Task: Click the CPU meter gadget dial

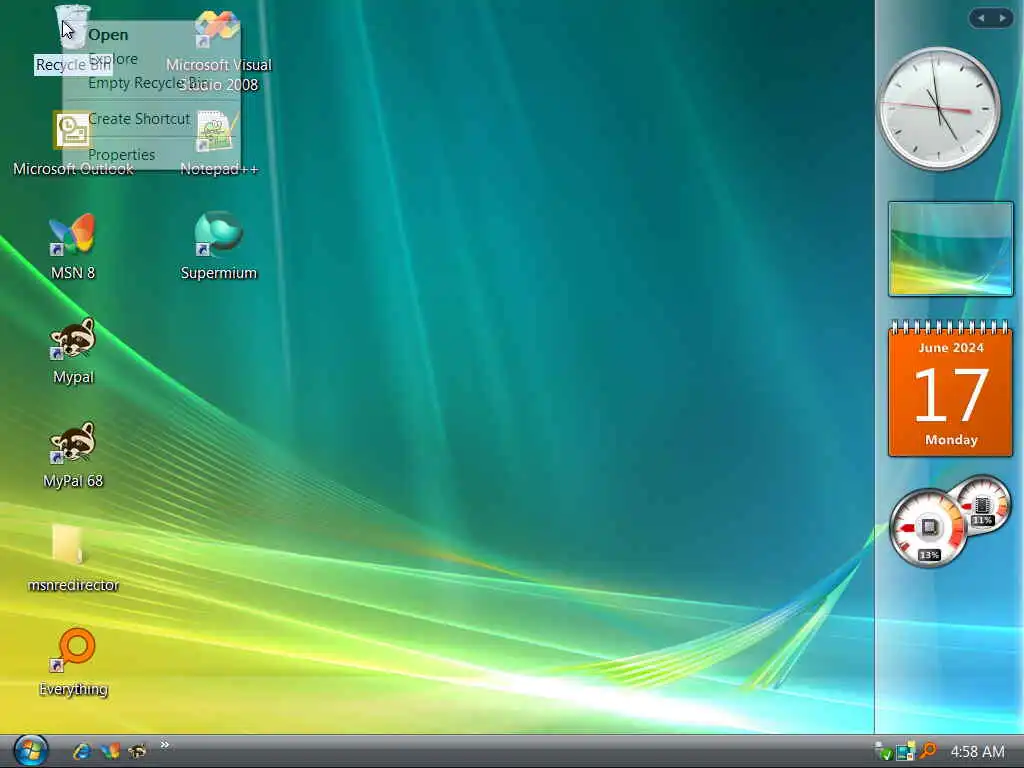Action: click(927, 528)
